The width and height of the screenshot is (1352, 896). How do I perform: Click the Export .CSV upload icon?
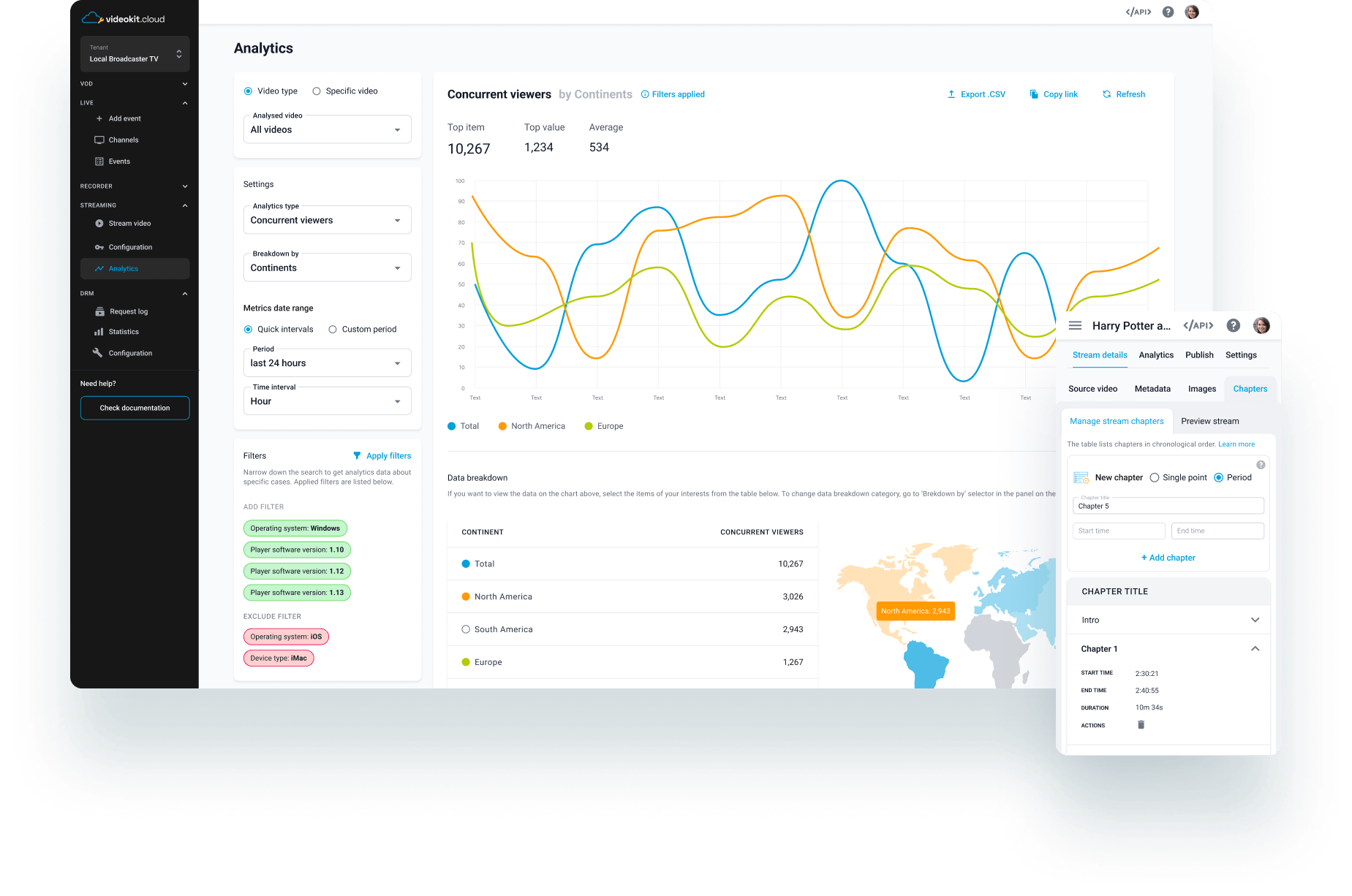951,94
